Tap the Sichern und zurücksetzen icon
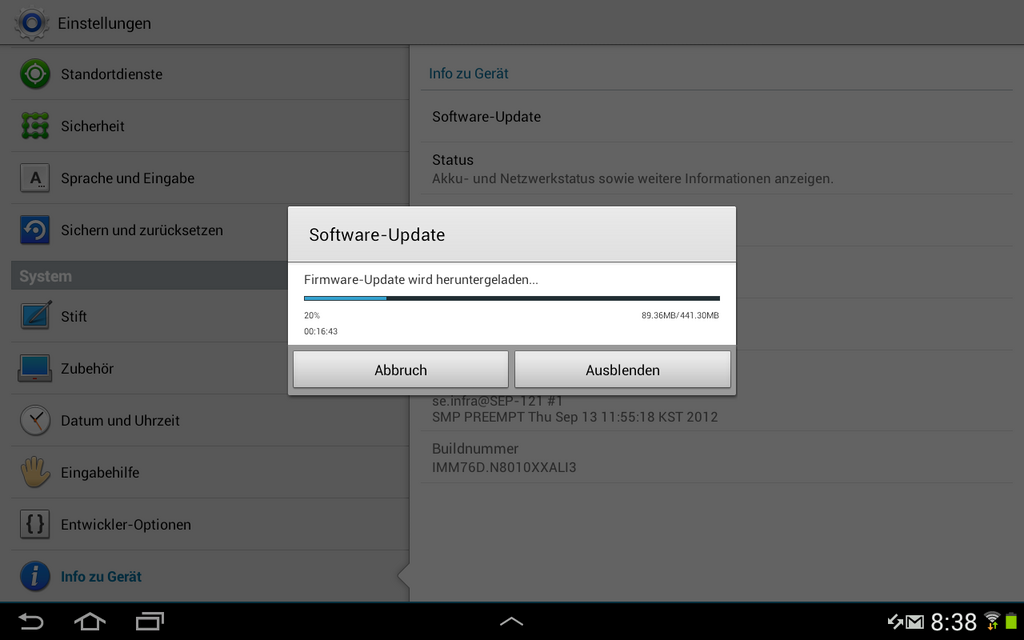The image size is (1024, 640). pos(35,230)
